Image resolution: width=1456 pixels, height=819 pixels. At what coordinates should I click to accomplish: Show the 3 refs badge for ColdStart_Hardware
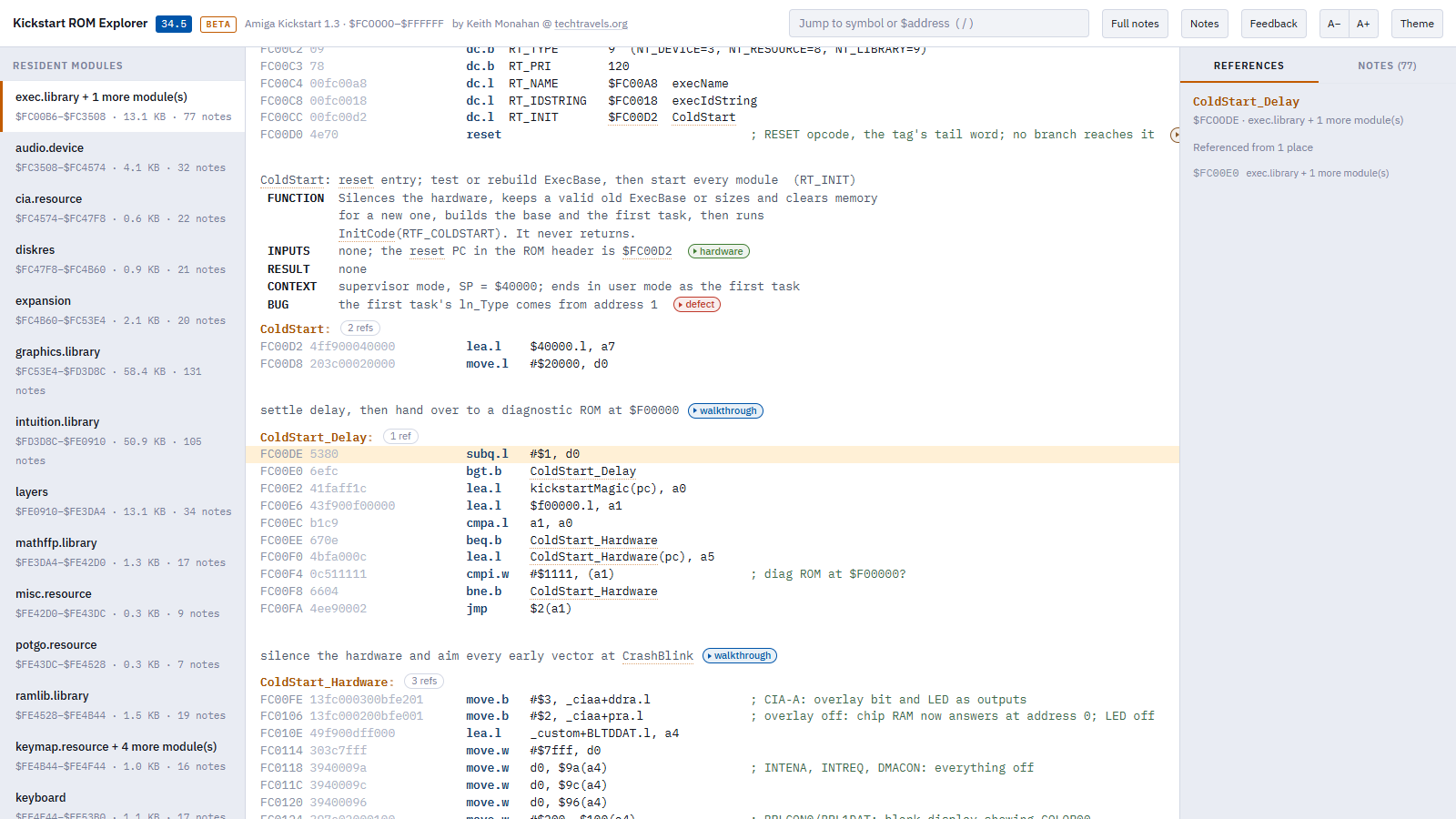coord(424,682)
